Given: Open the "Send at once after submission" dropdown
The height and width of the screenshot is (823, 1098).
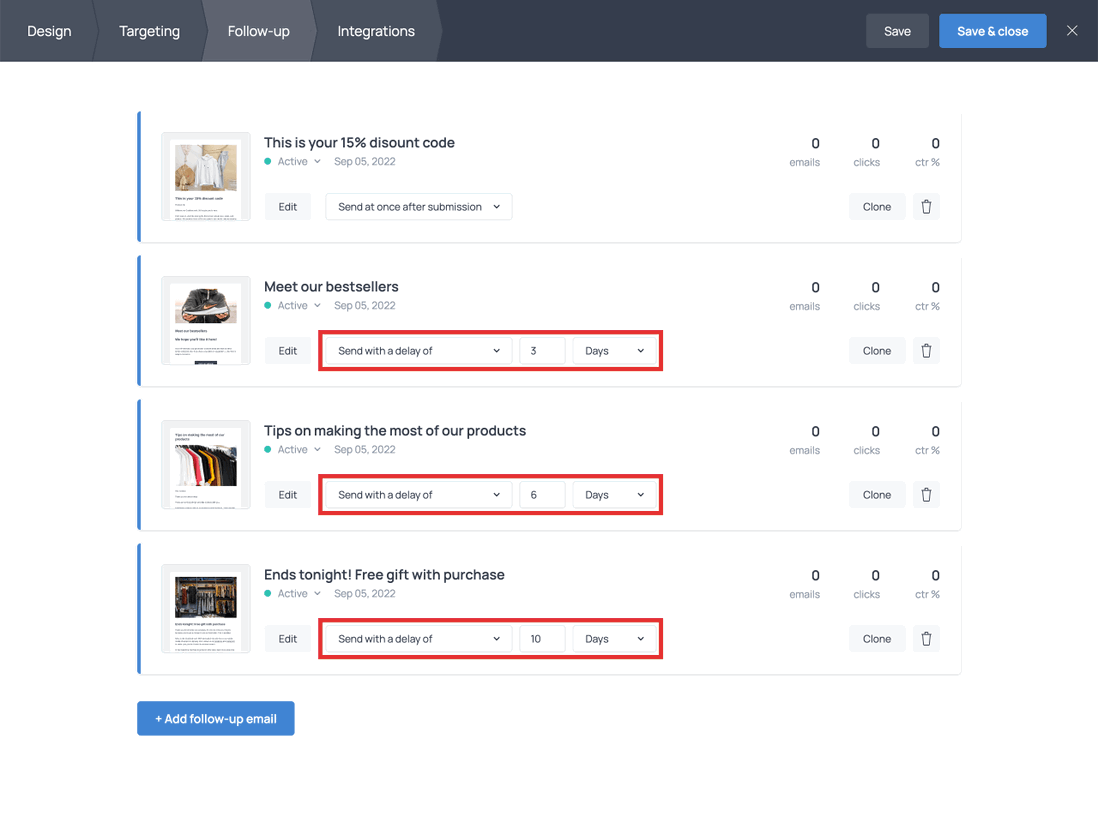Looking at the screenshot, I should [x=418, y=206].
